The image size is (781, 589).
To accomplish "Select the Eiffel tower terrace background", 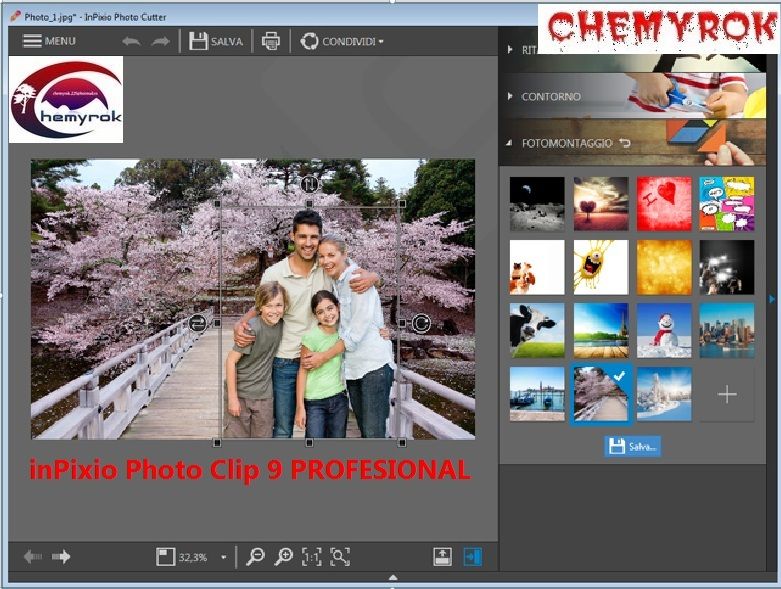I will click(601, 331).
